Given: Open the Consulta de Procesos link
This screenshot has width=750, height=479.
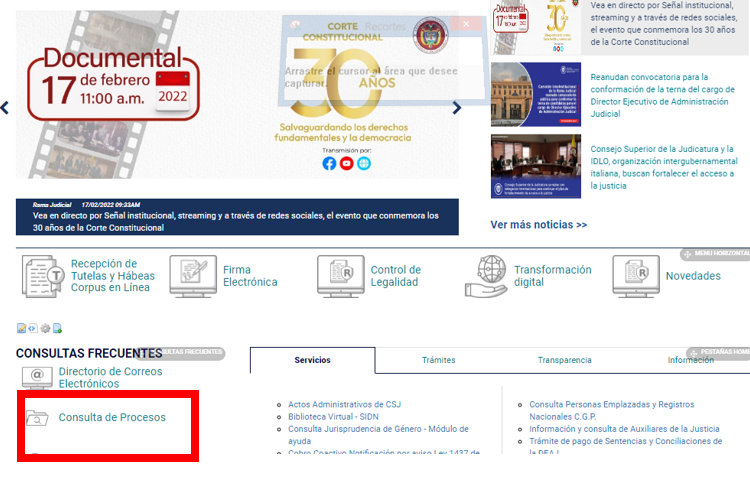Looking at the screenshot, I should tap(112, 417).
